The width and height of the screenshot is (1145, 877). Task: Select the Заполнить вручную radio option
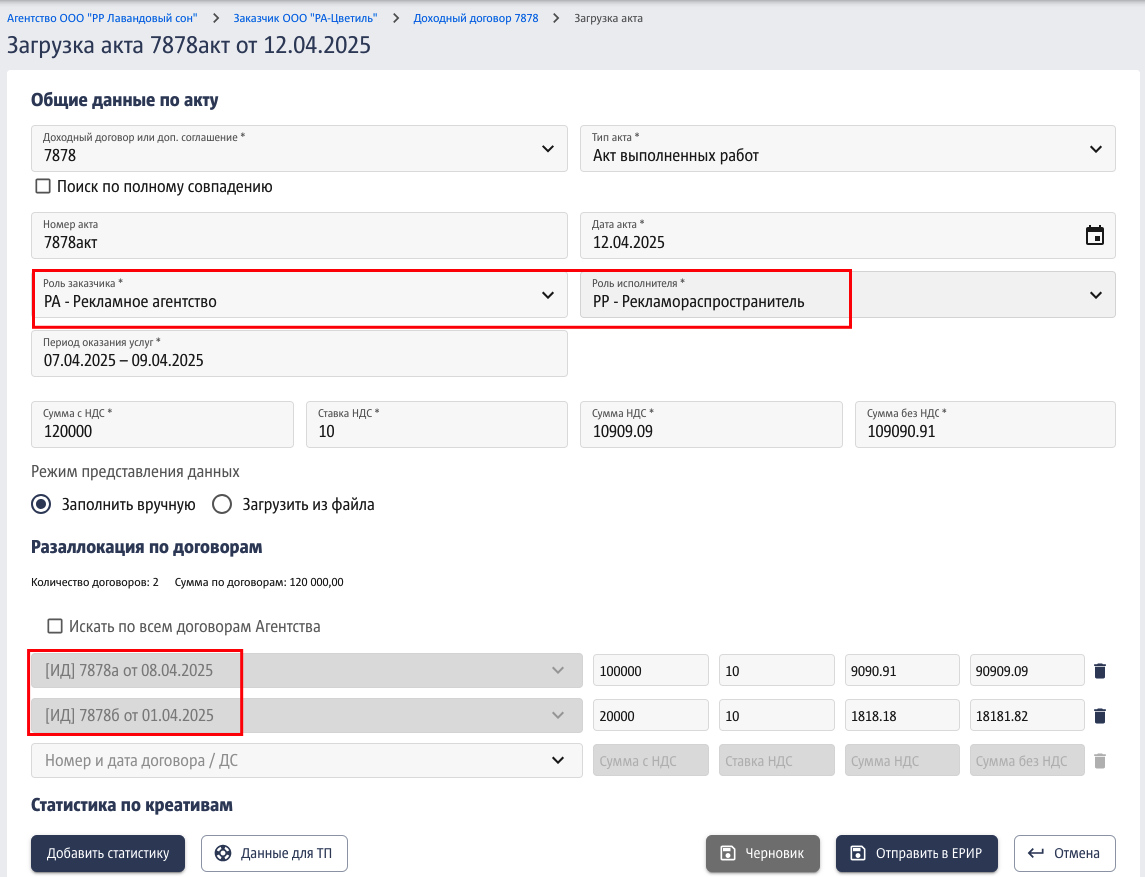(x=41, y=504)
